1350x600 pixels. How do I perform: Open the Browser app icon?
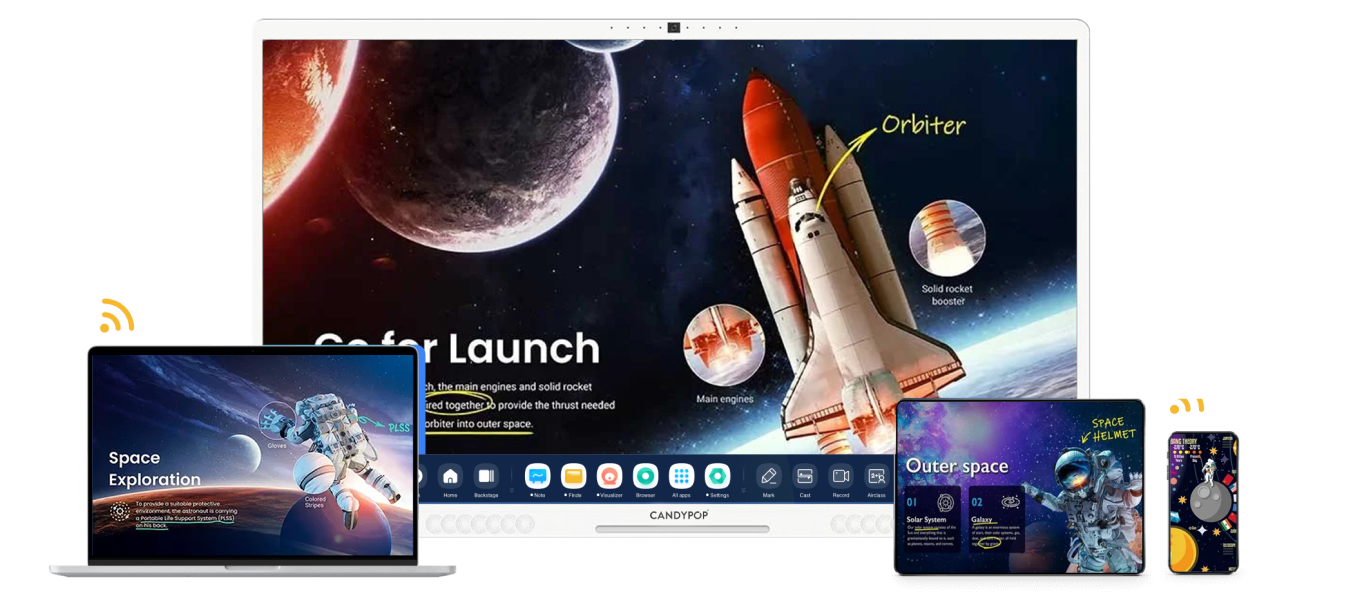[x=645, y=477]
